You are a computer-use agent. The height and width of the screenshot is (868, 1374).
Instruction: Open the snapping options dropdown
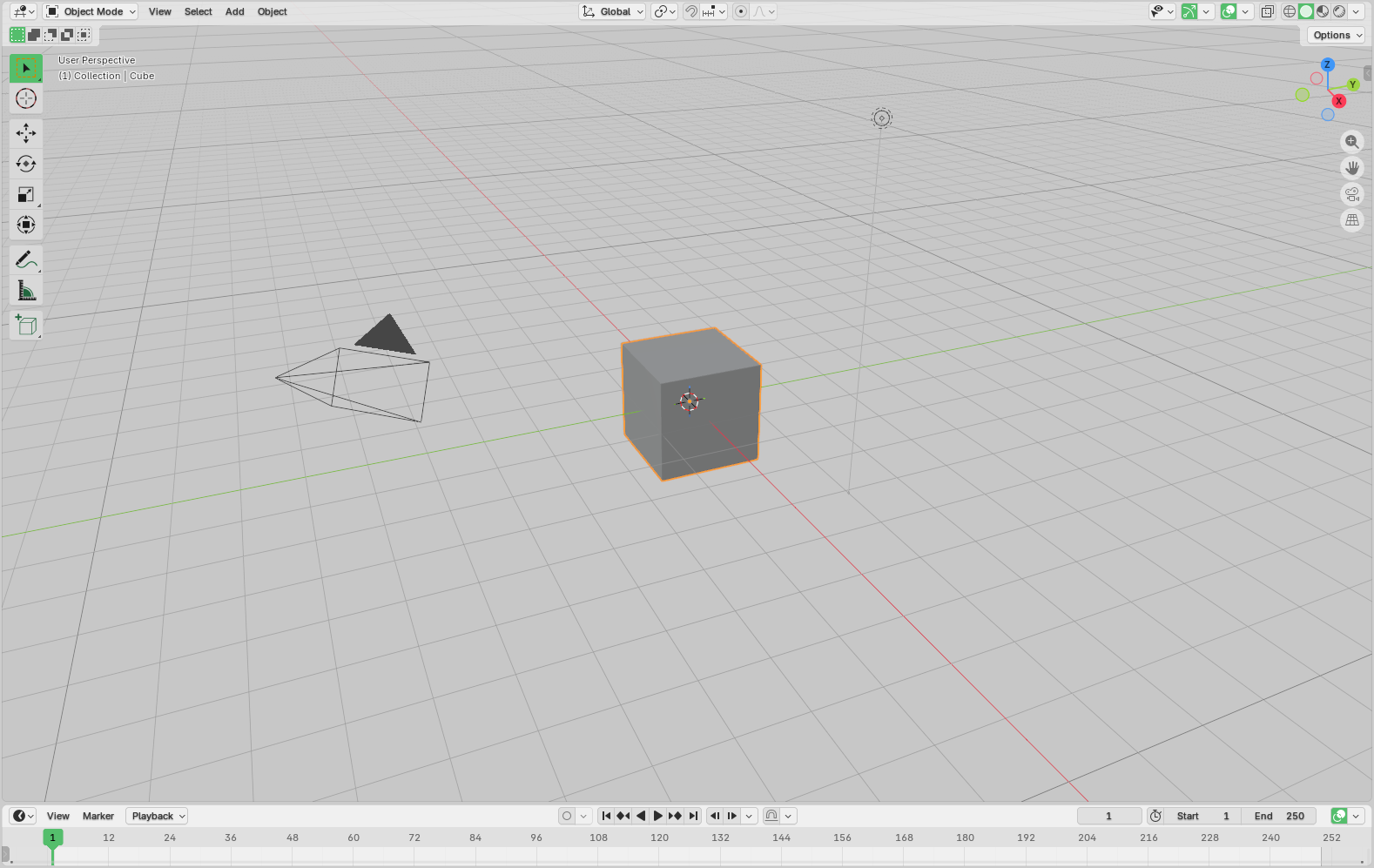[x=714, y=11]
